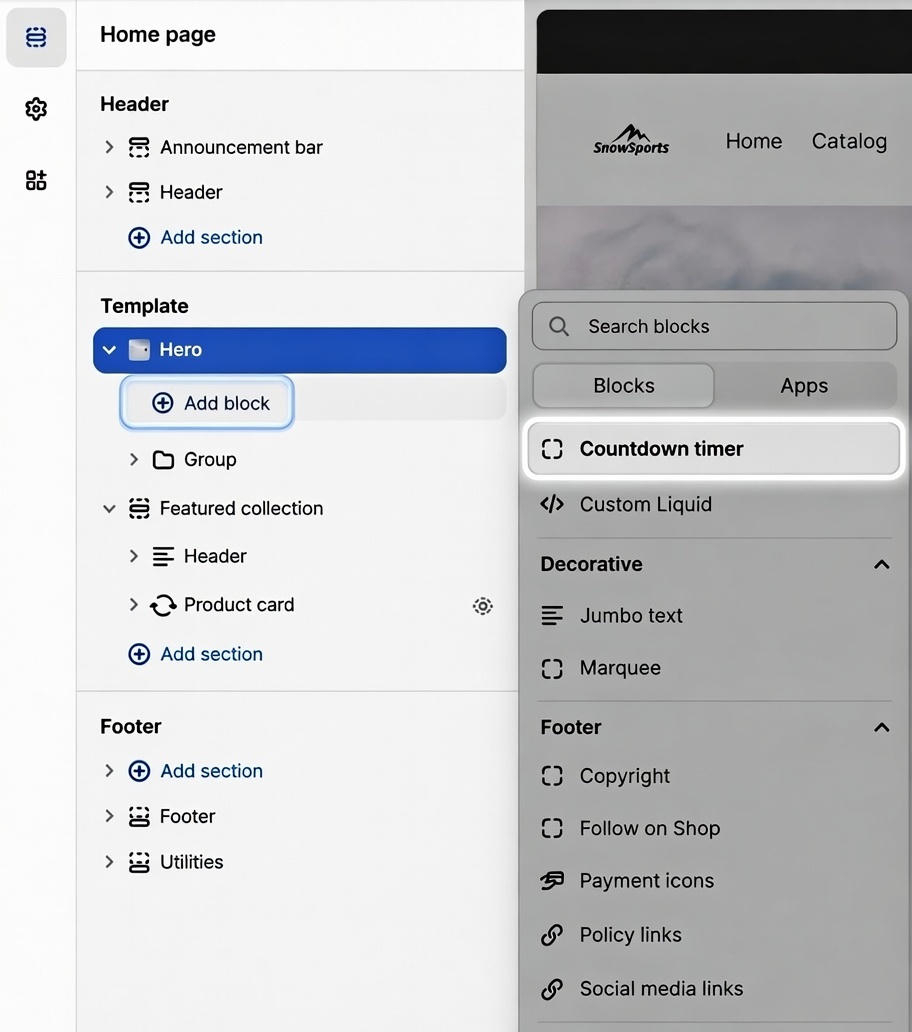Expand the Footer section chevron
The height and width of the screenshot is (1032, 912).
pyautogui.click(x=109, y=816)
